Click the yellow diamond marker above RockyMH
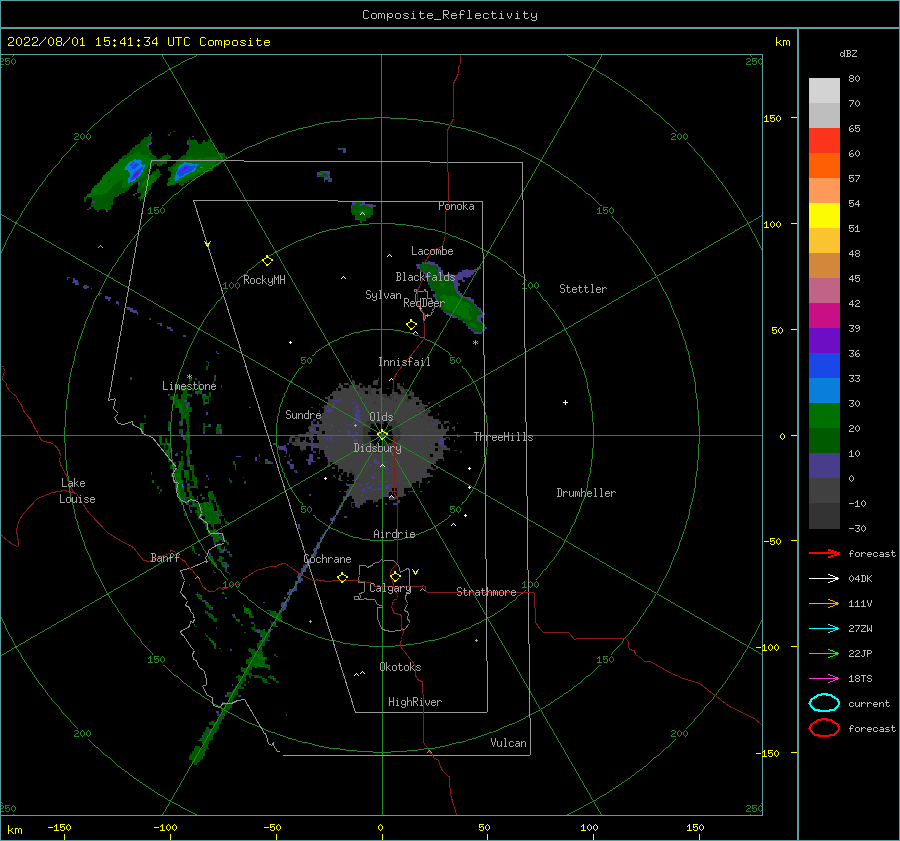 tap(267, 261)
